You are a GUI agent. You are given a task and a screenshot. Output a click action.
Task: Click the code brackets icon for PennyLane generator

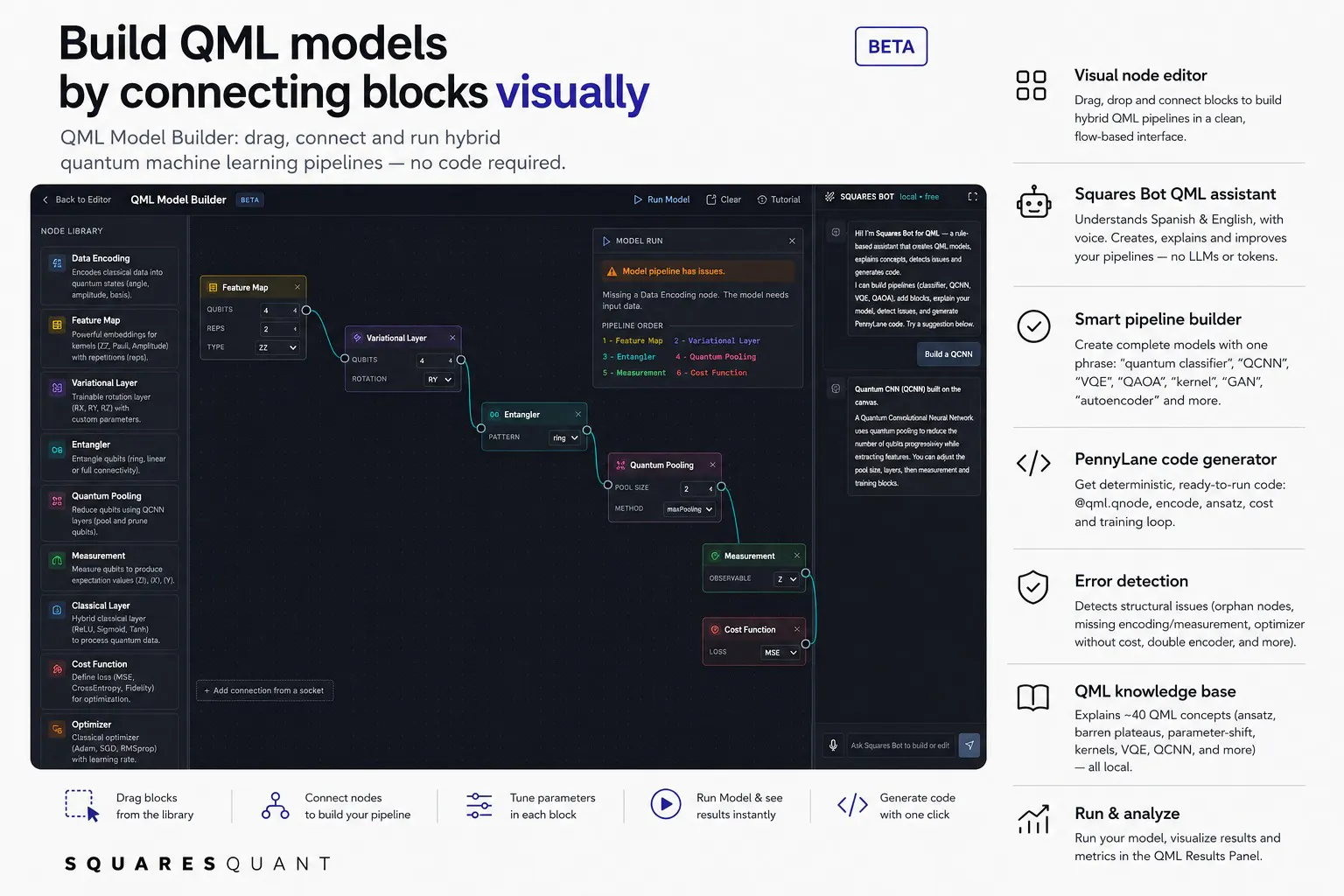click(1033, 463)
